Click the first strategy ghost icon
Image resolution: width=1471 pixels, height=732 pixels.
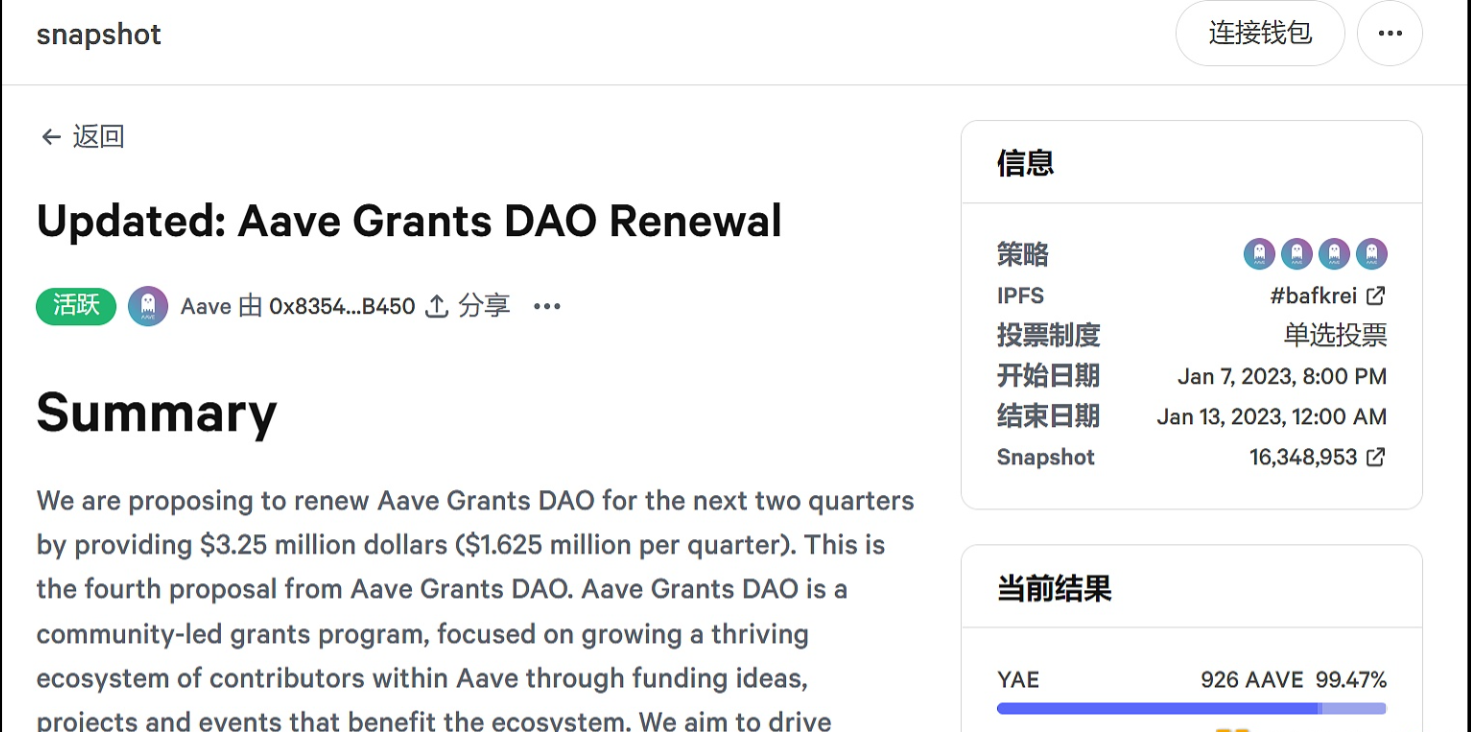pyautogui.click(x=1259, y=254)
